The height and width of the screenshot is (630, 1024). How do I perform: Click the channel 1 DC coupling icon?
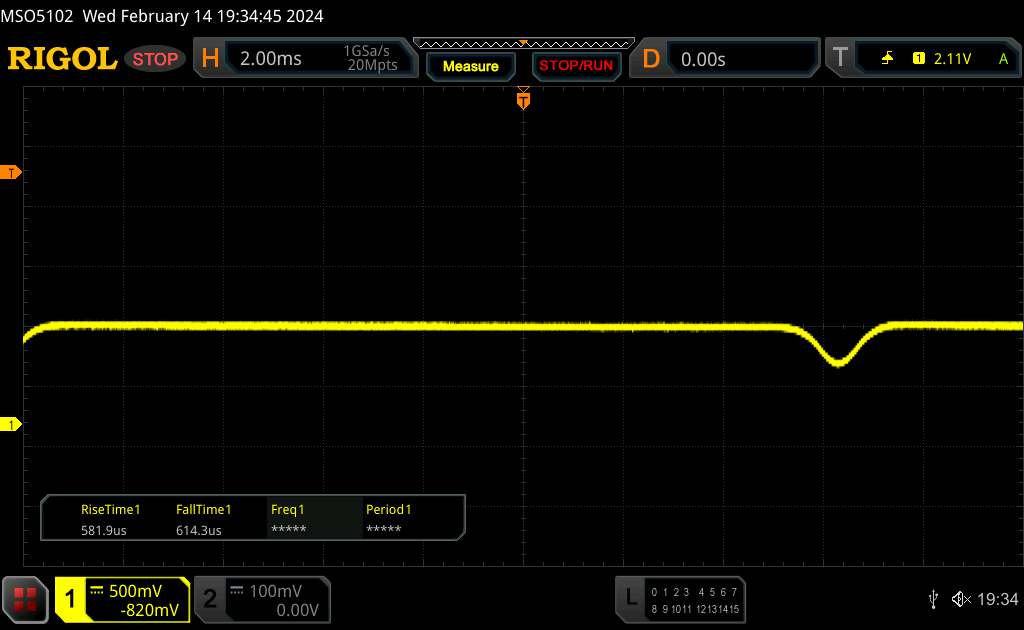pos(97,590)
